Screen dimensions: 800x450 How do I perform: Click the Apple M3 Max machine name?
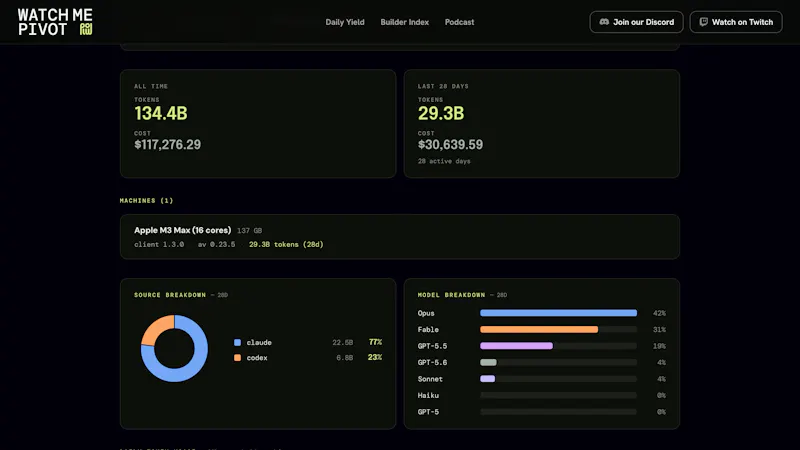pyautogui.click(x=183, y=230)
